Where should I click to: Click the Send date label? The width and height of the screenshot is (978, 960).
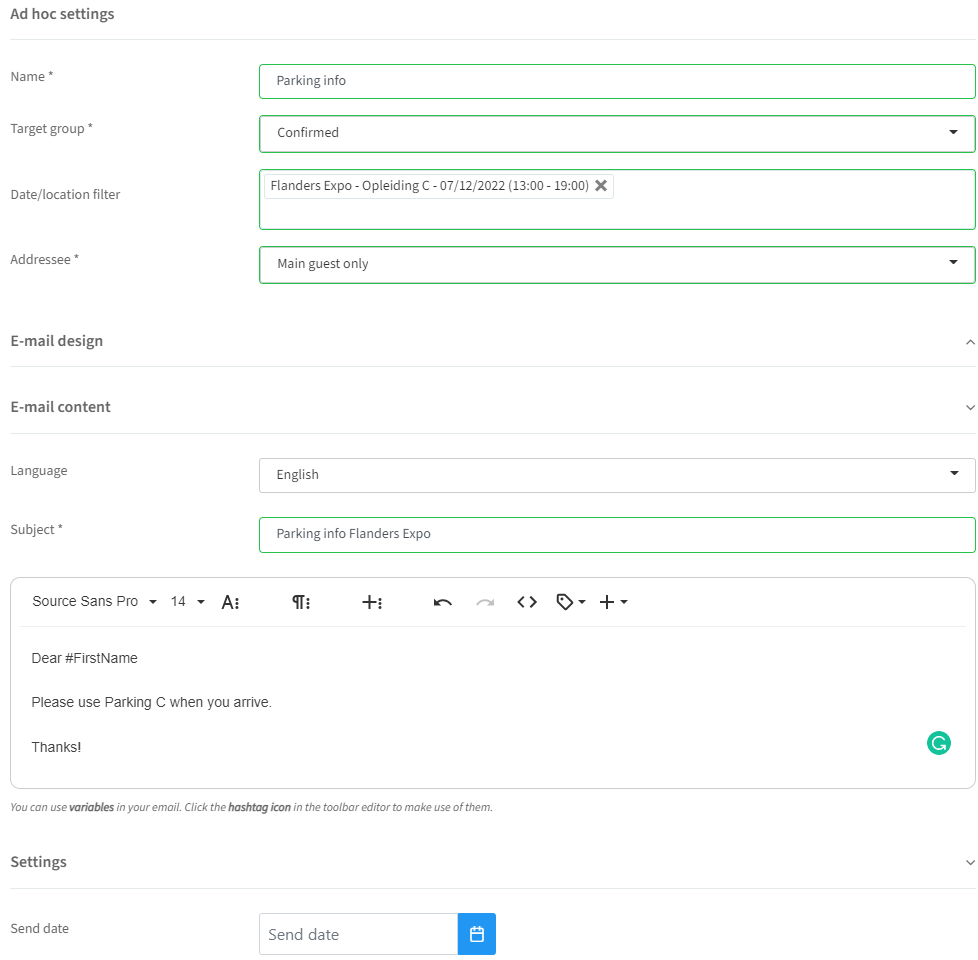tap(39, 929)
